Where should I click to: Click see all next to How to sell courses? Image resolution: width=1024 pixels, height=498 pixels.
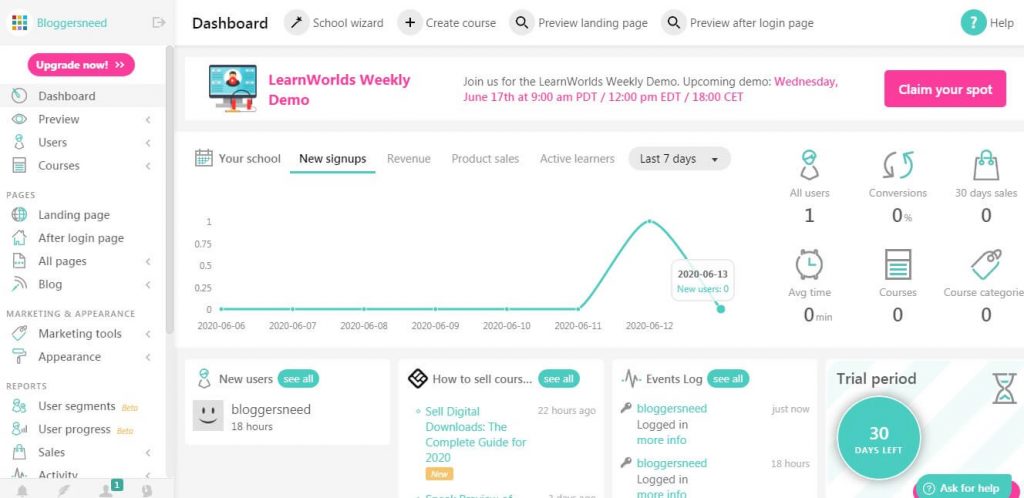coord(558,379)
